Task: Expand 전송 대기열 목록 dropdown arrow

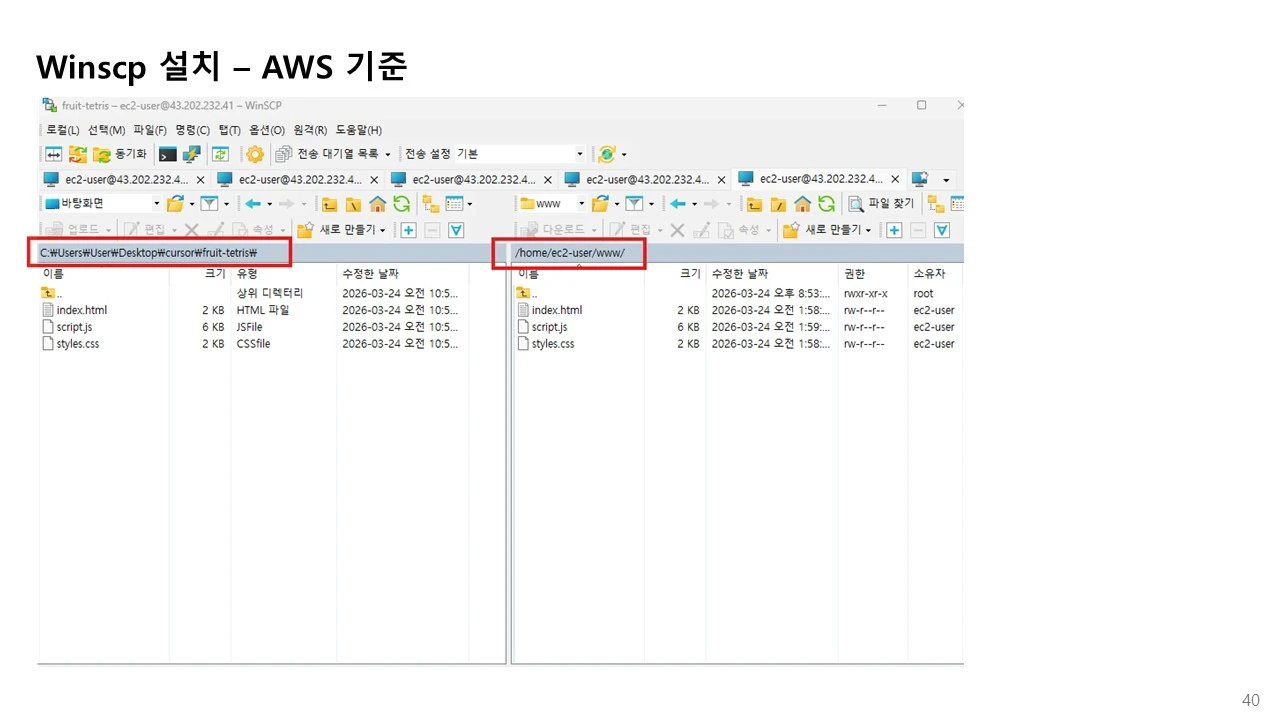Action: pos(388,154)
